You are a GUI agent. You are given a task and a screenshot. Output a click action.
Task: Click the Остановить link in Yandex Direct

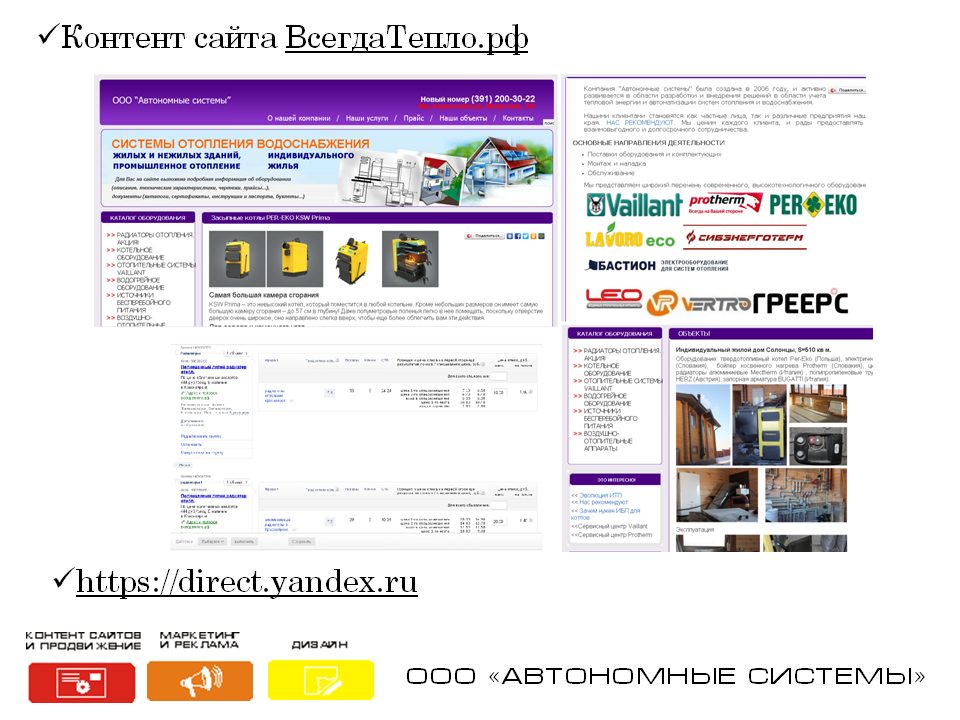(x=191, y=444)
